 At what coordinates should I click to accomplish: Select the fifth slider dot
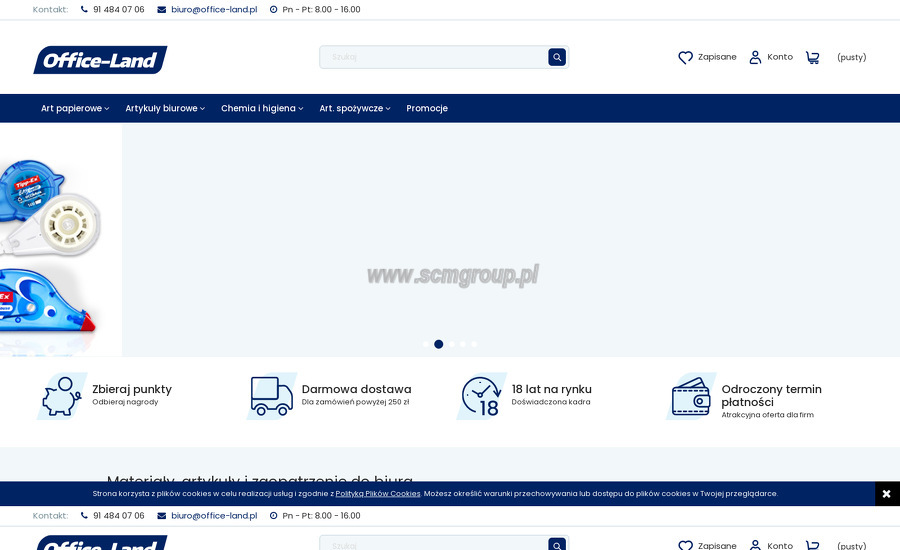pyautogui.click(x=474, y=344)
